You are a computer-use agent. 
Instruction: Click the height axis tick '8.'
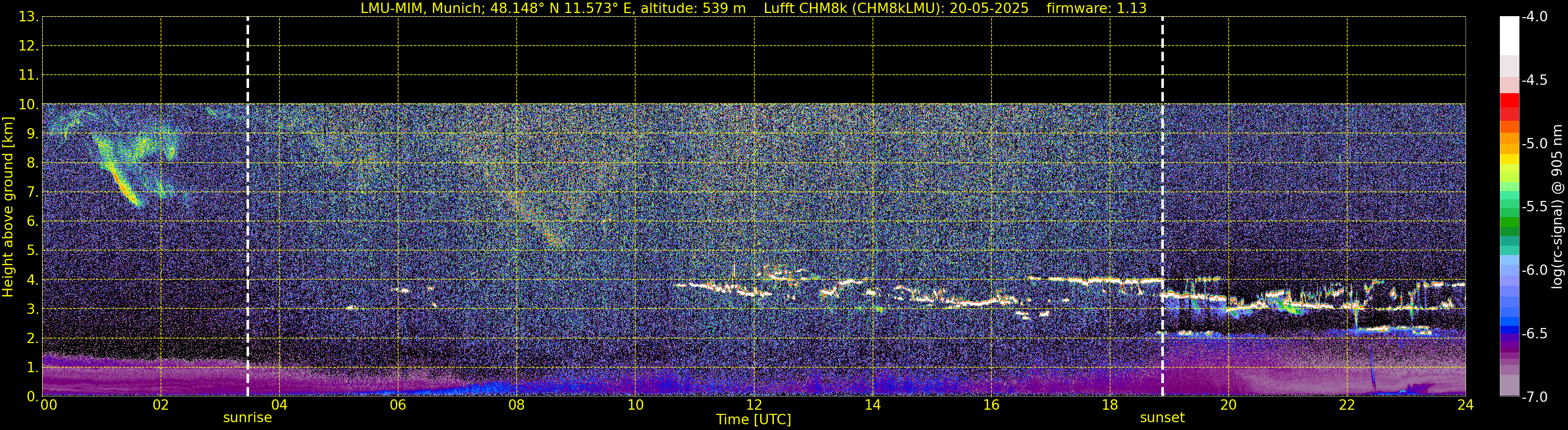pyautogui.click(x=32, y=163)
